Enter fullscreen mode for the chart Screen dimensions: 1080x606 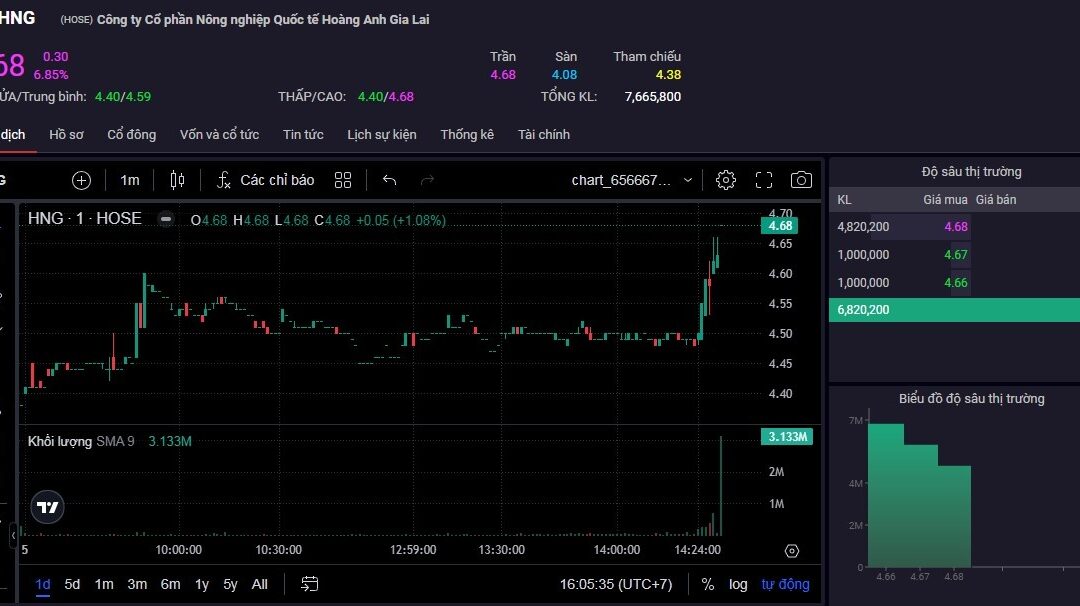[x=764, y=180]
